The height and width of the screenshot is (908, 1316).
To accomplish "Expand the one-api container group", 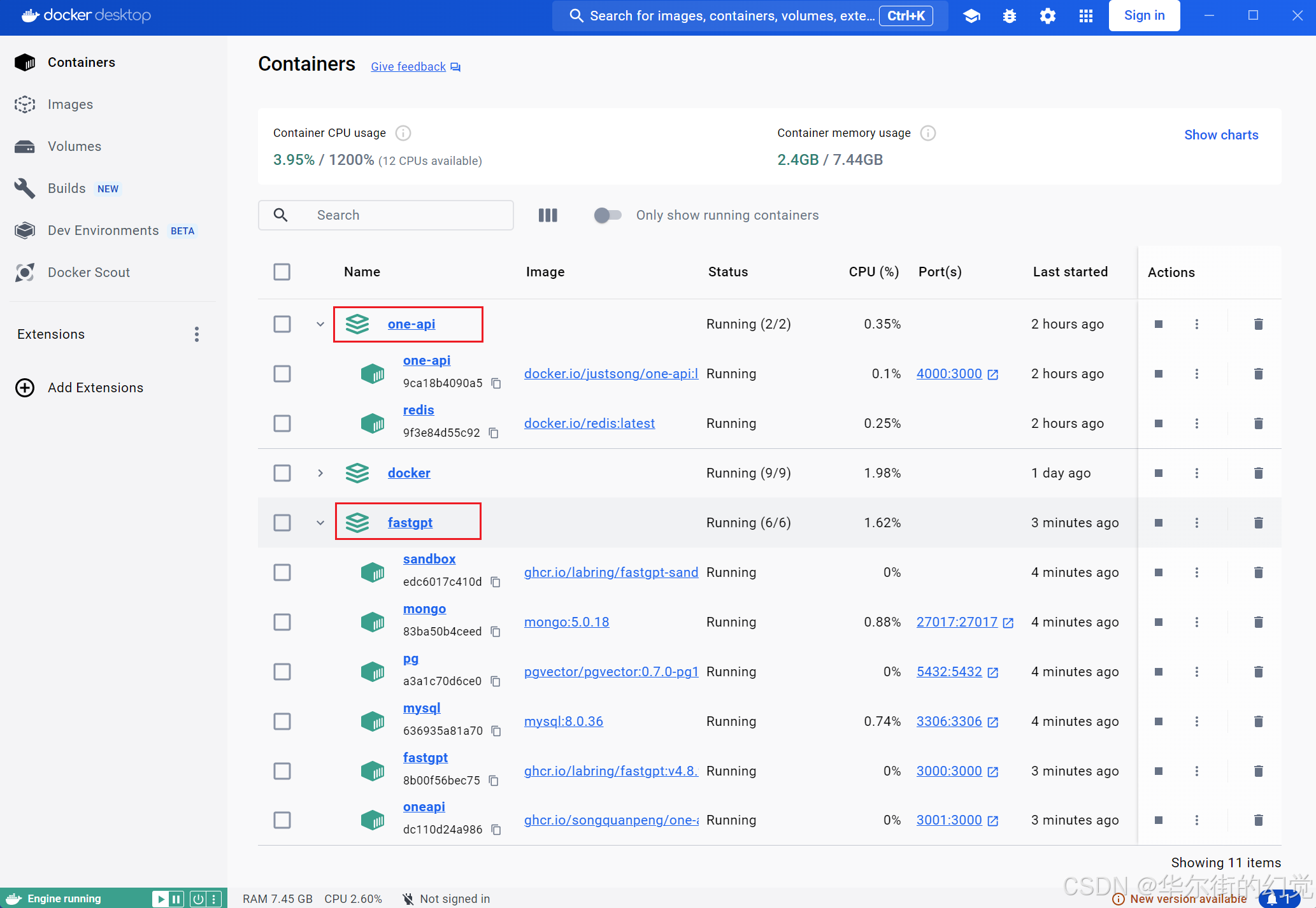I will (321, 323).
